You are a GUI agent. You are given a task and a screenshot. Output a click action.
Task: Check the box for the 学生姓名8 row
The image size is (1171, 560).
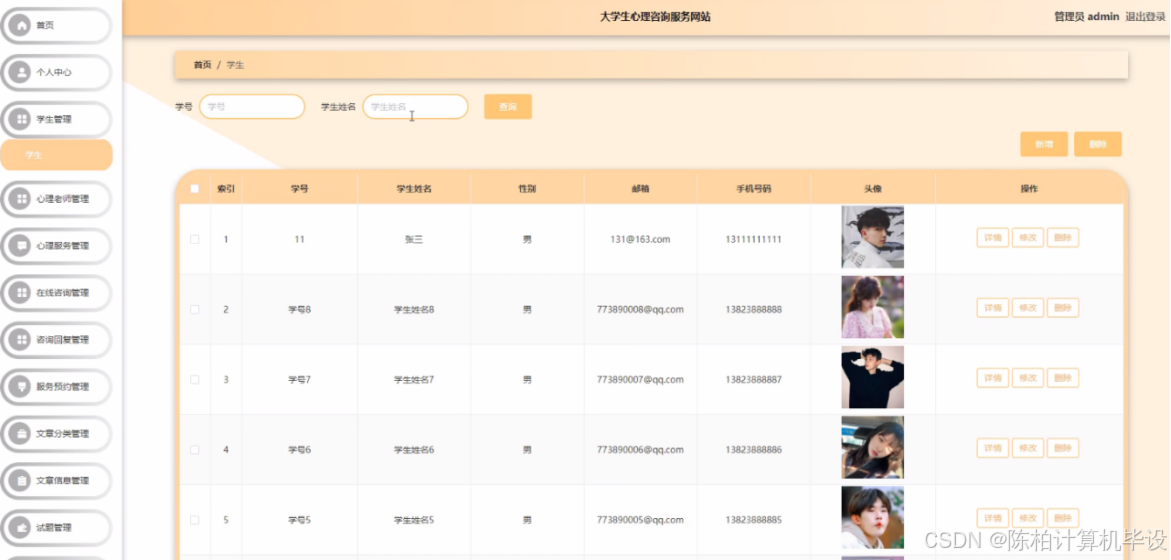195,309
